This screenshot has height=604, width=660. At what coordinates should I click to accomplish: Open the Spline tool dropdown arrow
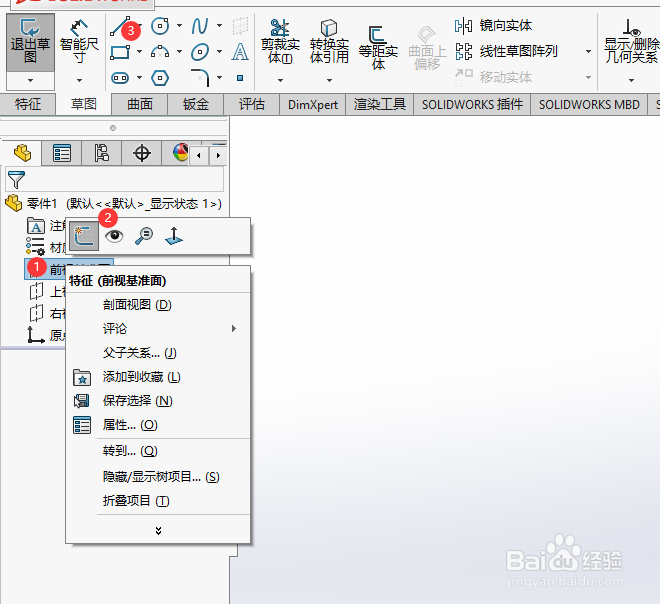219,26
